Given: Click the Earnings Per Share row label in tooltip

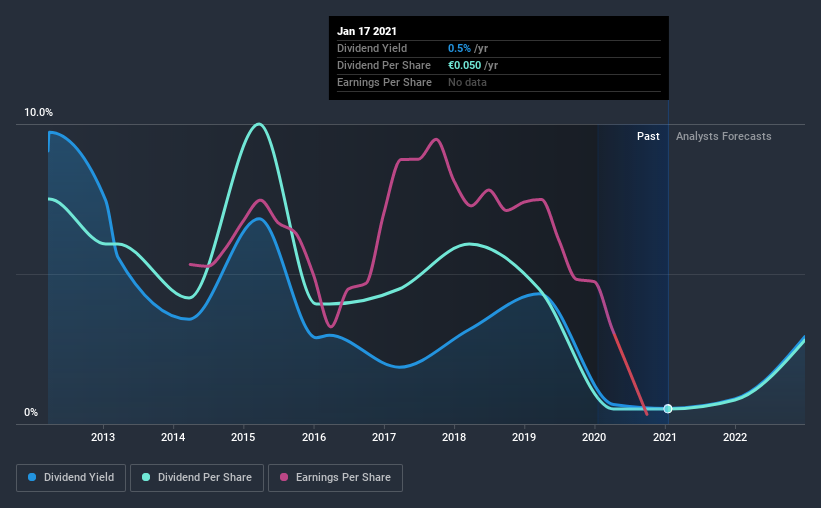Looking at the screenshot, I should [384, 82].
